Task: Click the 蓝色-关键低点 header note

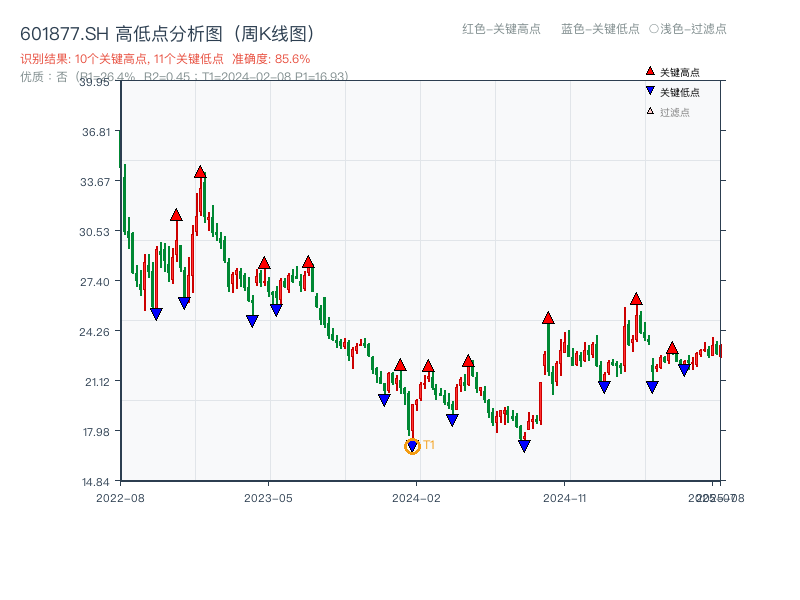Action: click(600, 29)
